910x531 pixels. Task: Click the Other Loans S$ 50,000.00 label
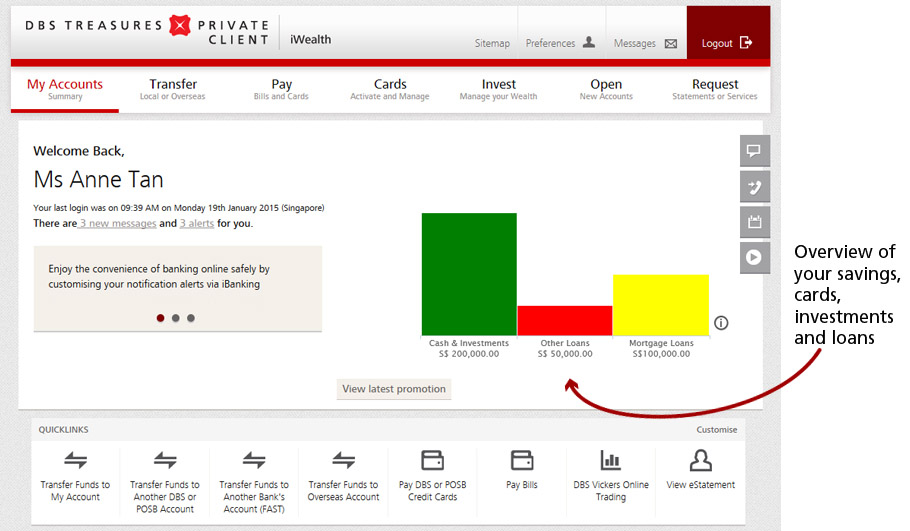point(565,348)
